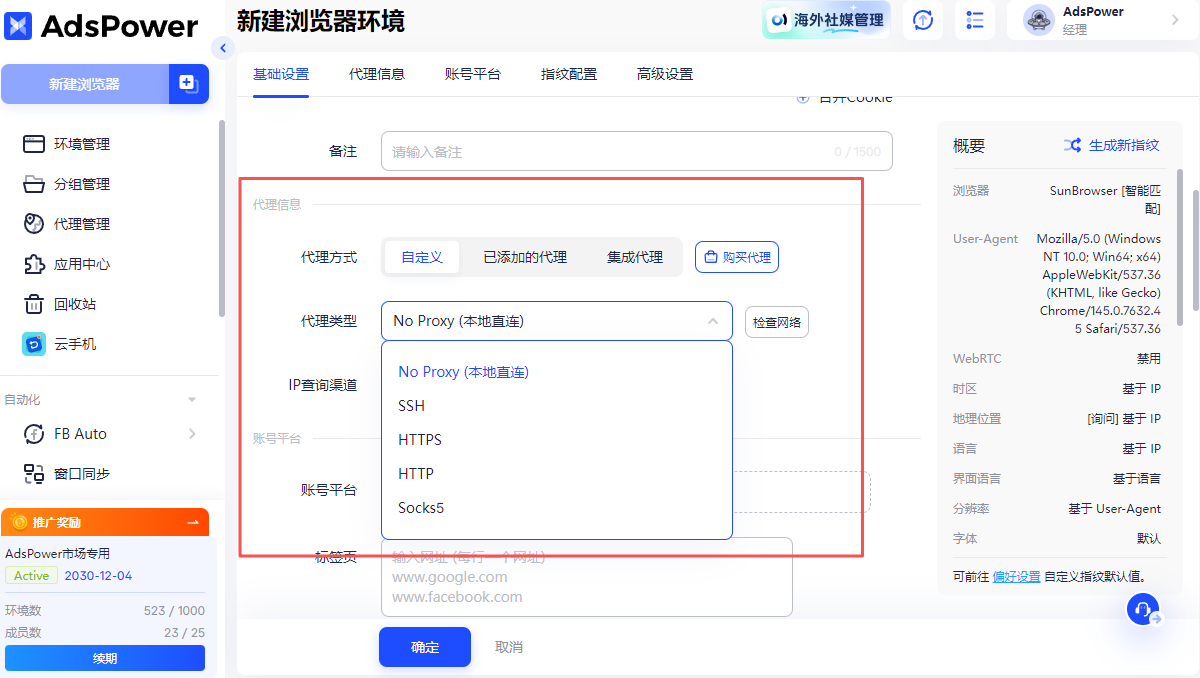Click the AdsPower logo

coord(102,26)
